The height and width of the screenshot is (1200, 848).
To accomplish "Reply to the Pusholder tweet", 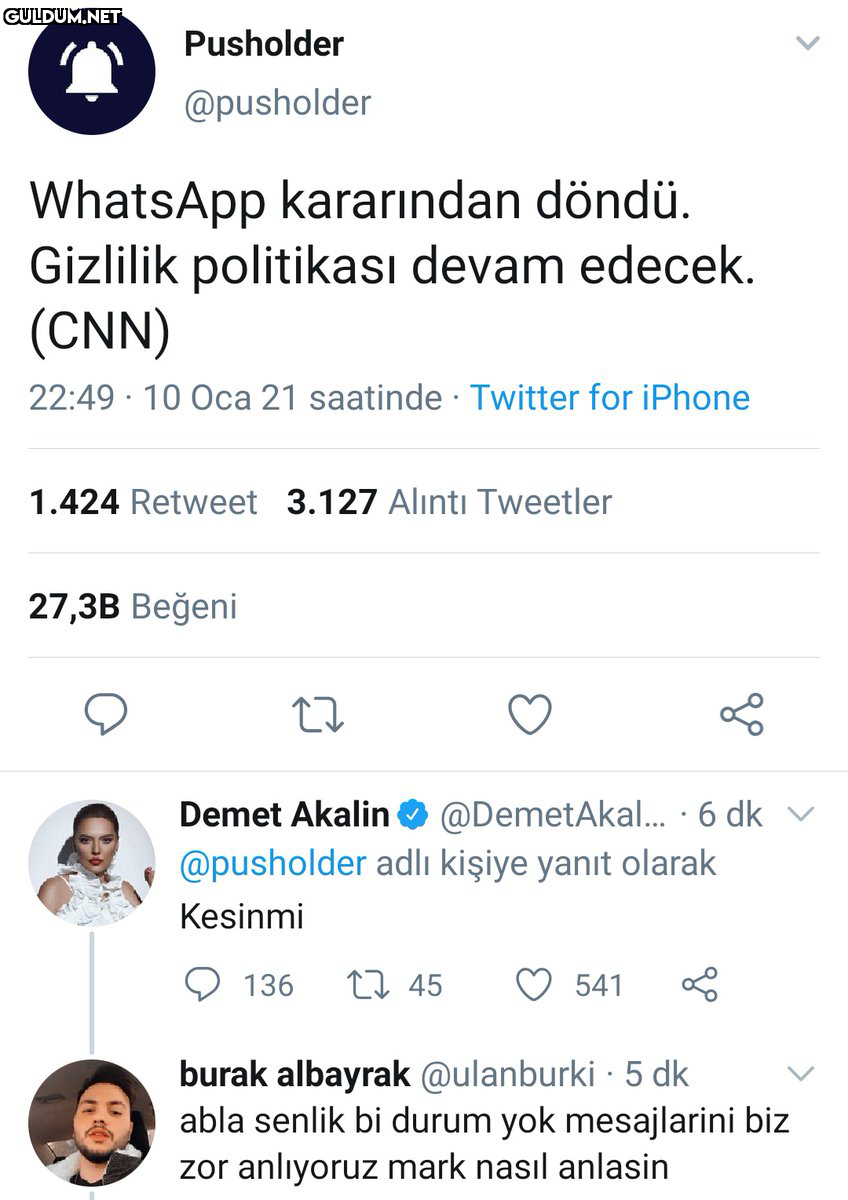I will tap(105, 715).
